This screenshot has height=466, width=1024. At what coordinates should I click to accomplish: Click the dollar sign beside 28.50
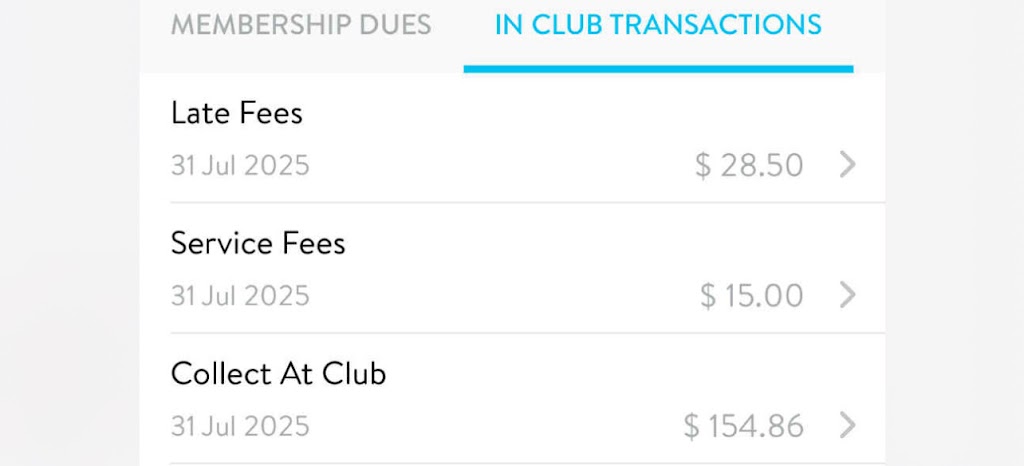(x=703, y=165)
